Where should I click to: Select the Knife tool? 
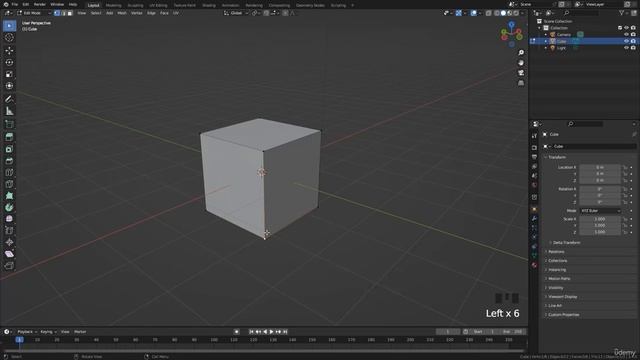coord(9,184)
